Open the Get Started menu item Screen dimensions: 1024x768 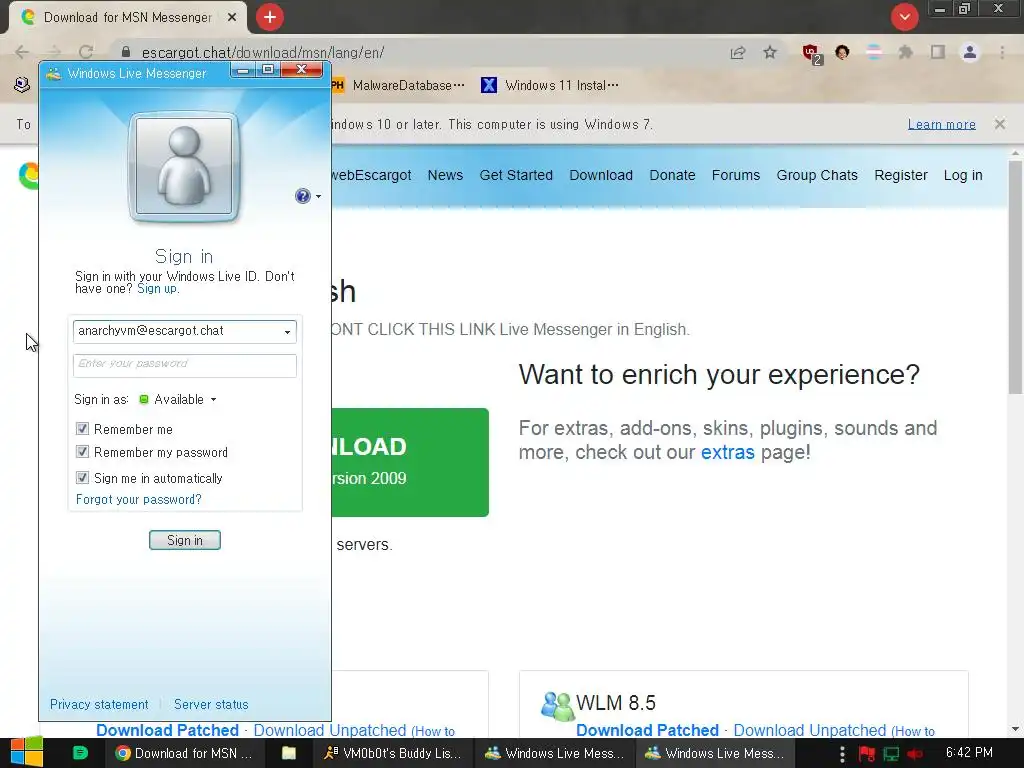(516, 175)
